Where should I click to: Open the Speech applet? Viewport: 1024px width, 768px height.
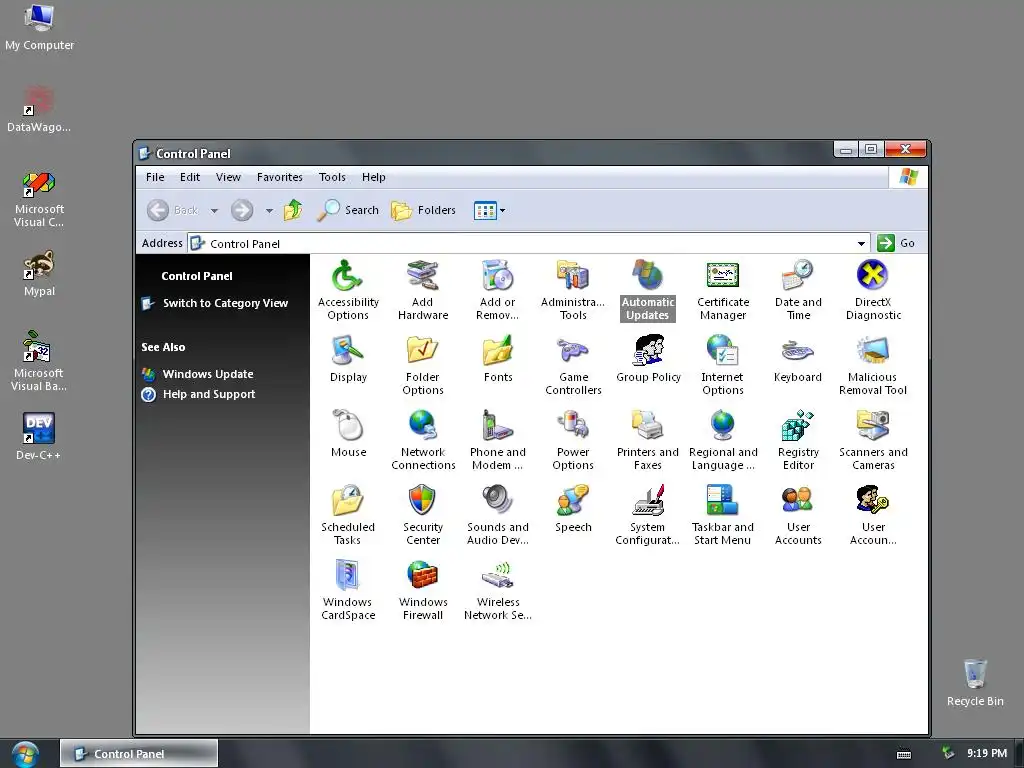pos(573,509)
